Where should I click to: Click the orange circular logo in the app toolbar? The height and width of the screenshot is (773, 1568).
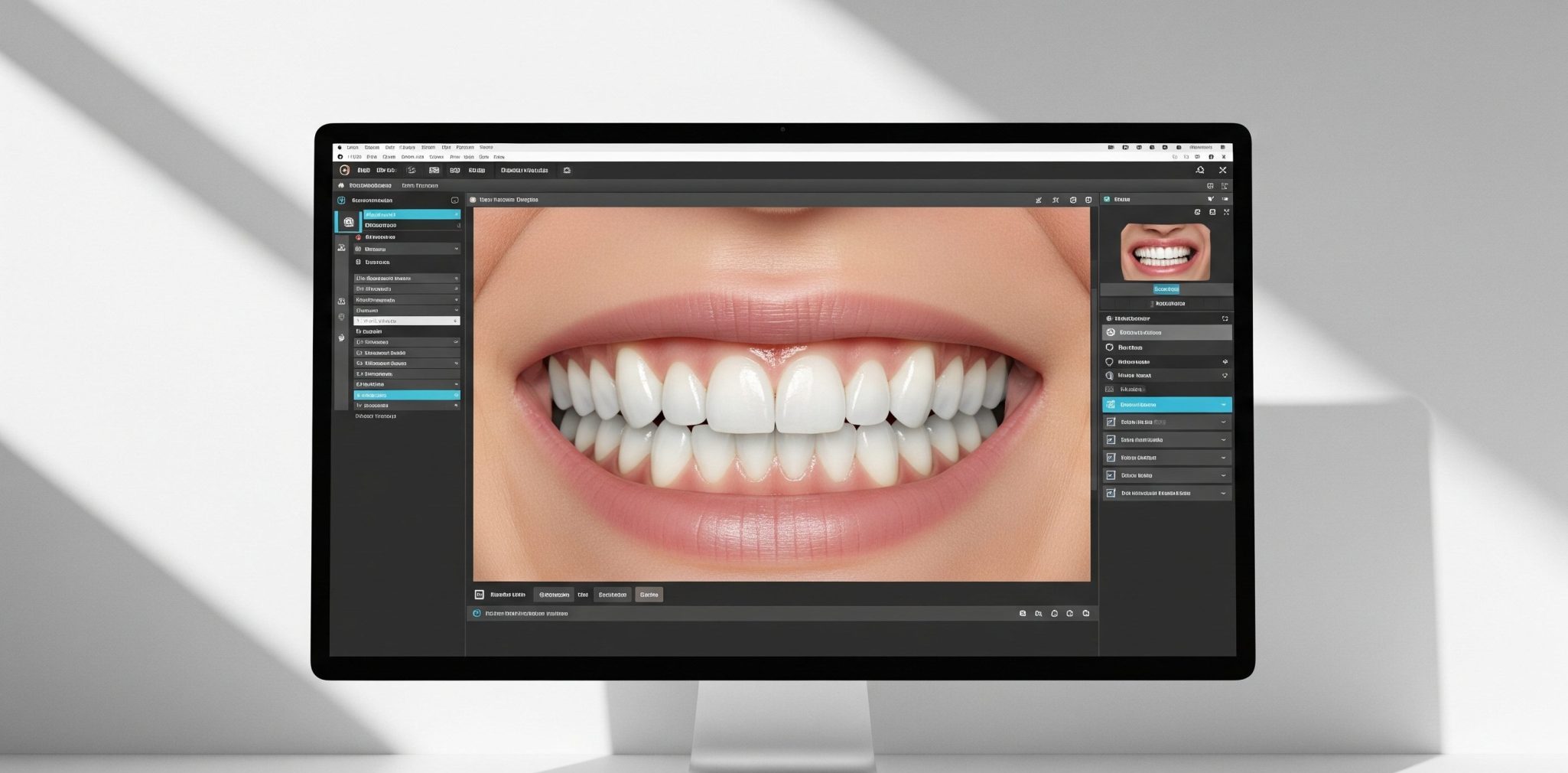point(344,171)
